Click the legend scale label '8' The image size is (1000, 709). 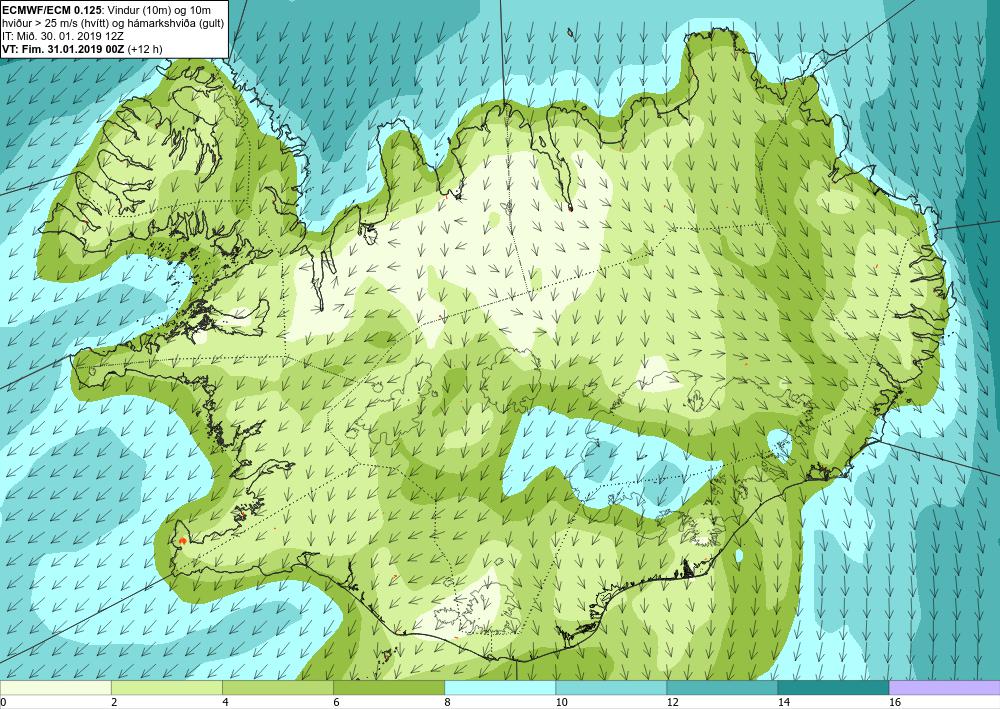[447, 702]
